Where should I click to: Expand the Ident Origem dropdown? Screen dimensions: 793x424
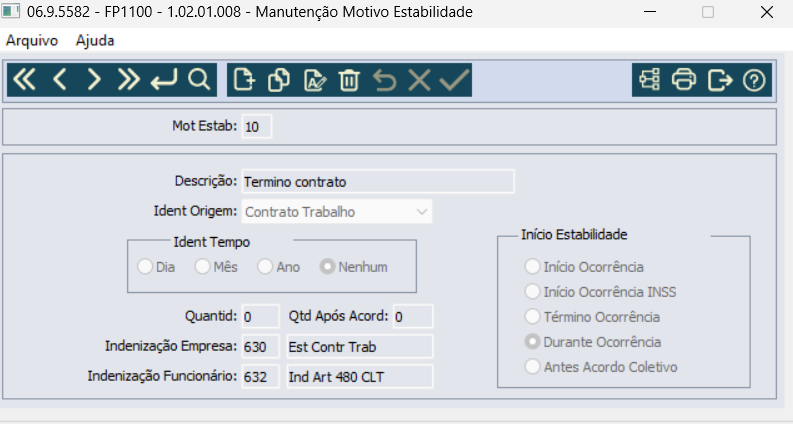coord(422,212)
